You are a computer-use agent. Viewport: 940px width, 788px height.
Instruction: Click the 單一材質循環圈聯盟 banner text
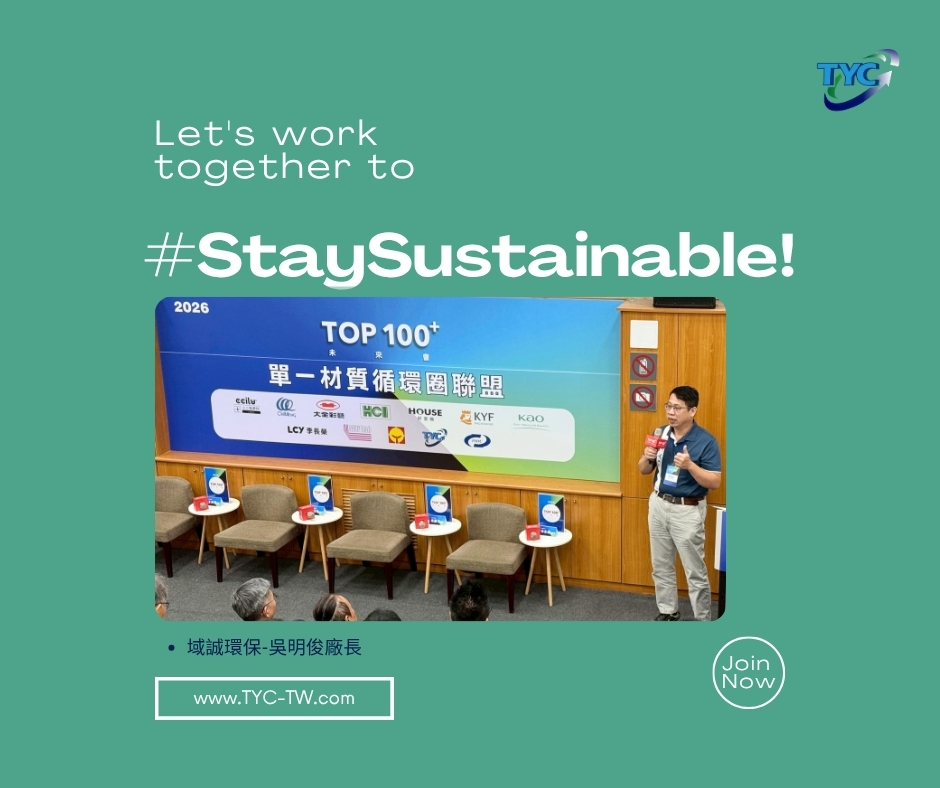[x=385, y=381]
